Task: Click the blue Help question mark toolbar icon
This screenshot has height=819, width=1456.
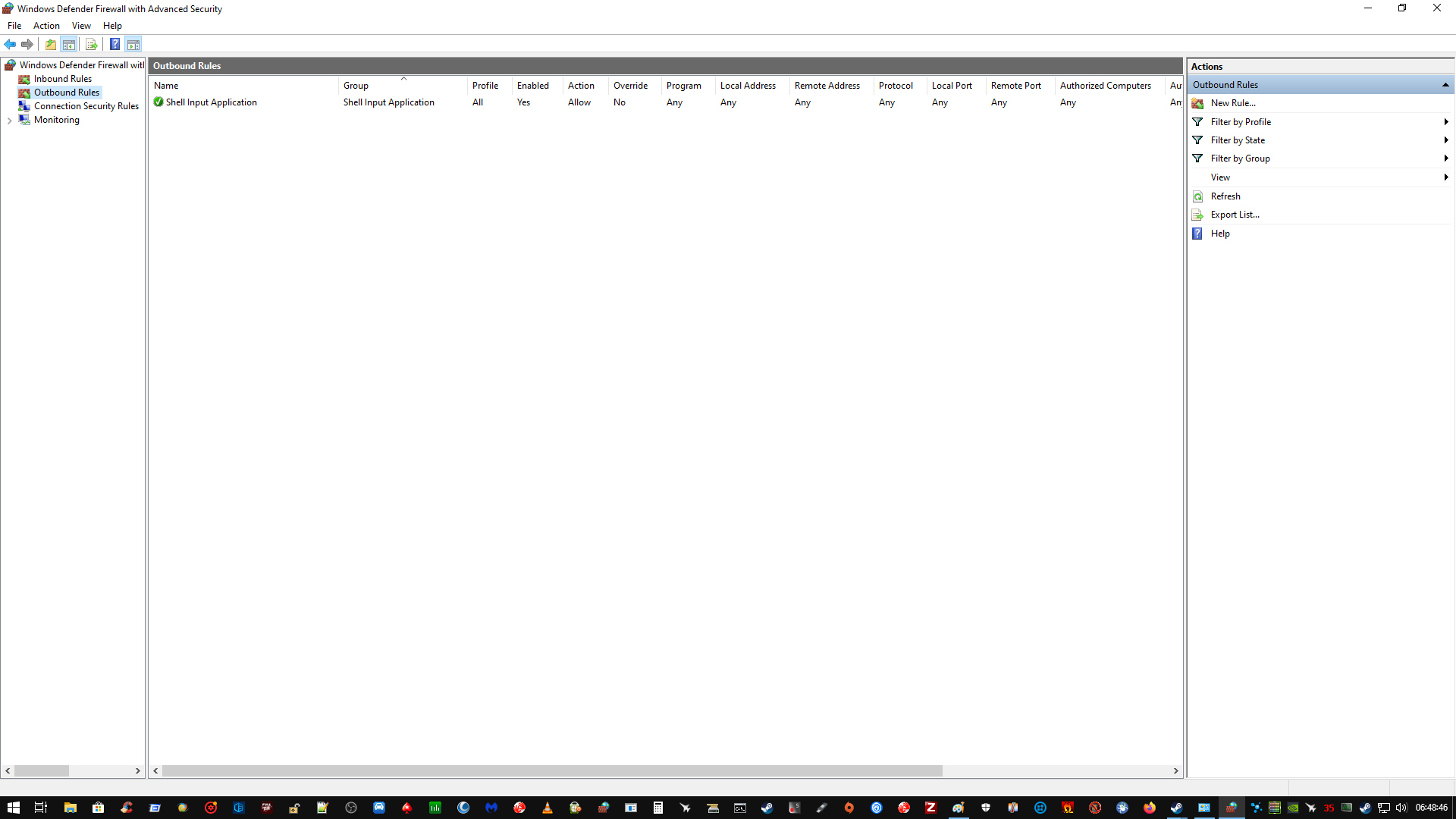Action: pos(115,44)
